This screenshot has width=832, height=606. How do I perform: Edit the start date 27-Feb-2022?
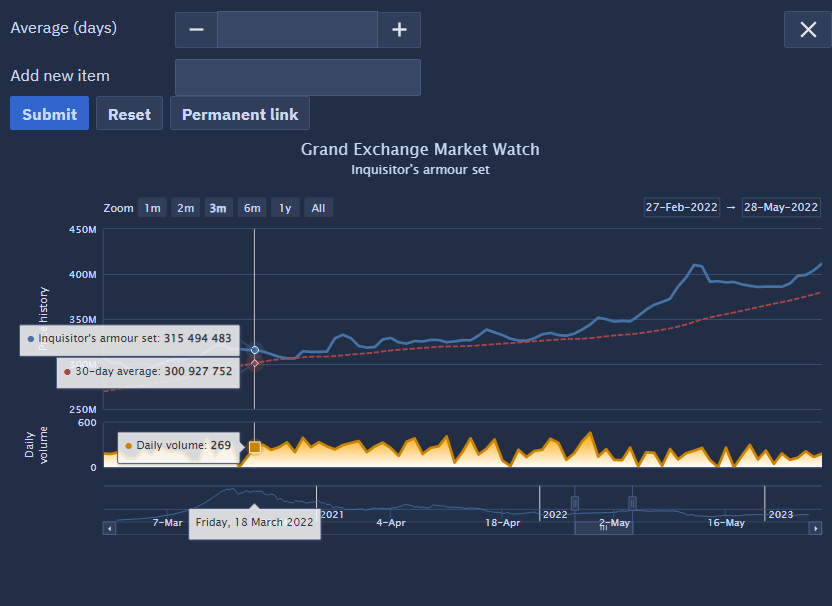pos(681,207)
